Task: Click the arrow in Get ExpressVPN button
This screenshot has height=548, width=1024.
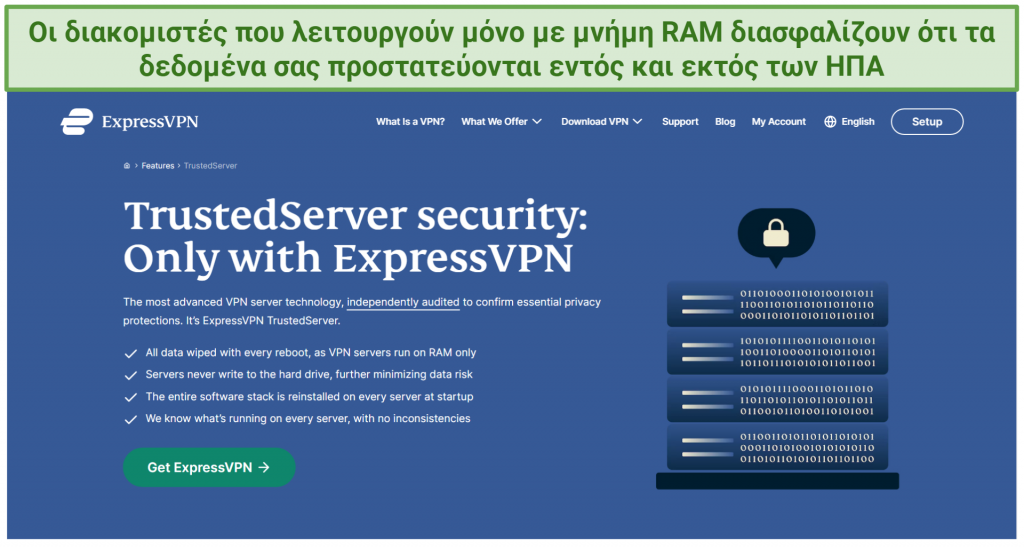Action: tap(264, 468)
